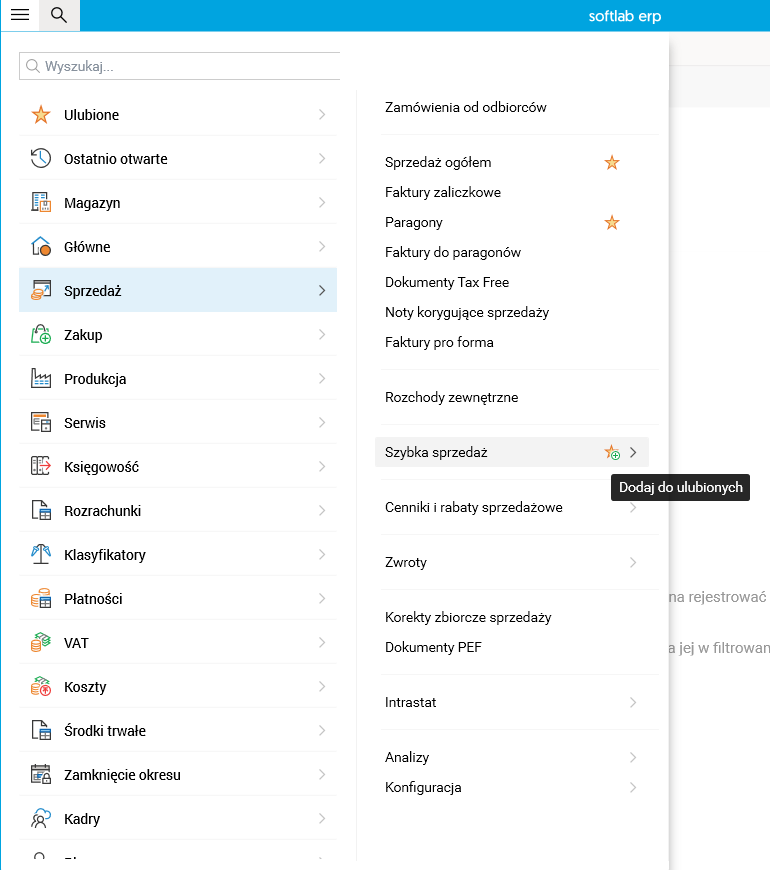Expand the Intrastat submenu arrow
Image resolution: width=770 pixels, height=870 pixels.
pyautogui.click(x=633, y=702)
